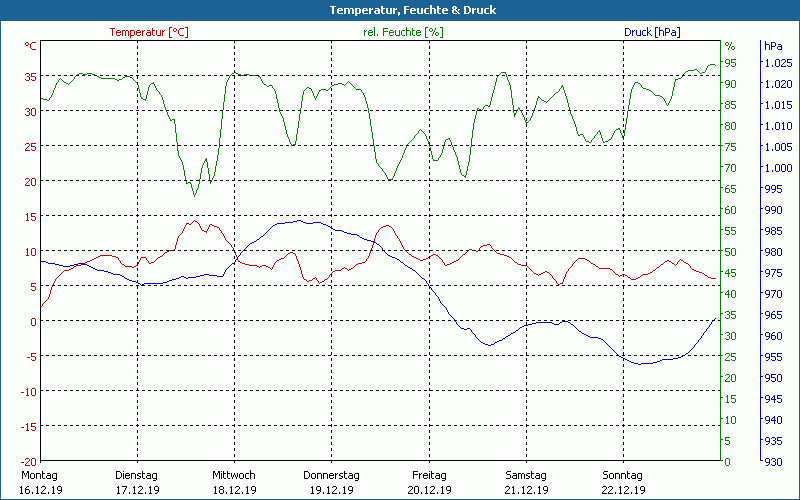Click the blue "hPa" axis unit label
The width and height of the screenshot is (800, 500).
coord(773,46)
